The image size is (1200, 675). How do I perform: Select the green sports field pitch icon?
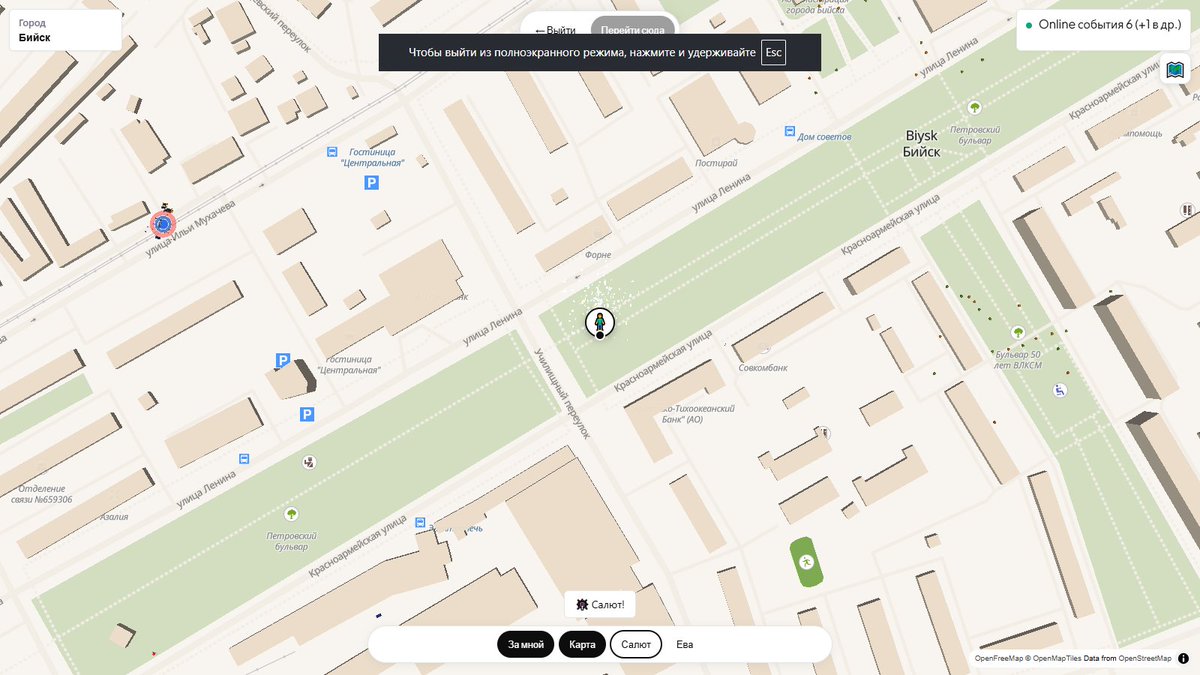point(805,562)
